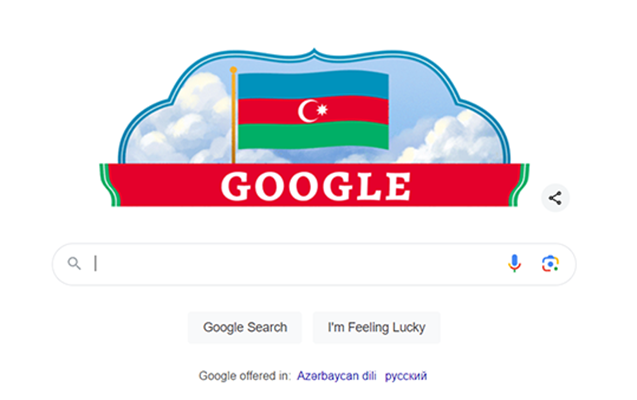The height and width of the screenshot is (400, 637).
Task: Click the crescent and star on flag
Action: click(312, 110)
